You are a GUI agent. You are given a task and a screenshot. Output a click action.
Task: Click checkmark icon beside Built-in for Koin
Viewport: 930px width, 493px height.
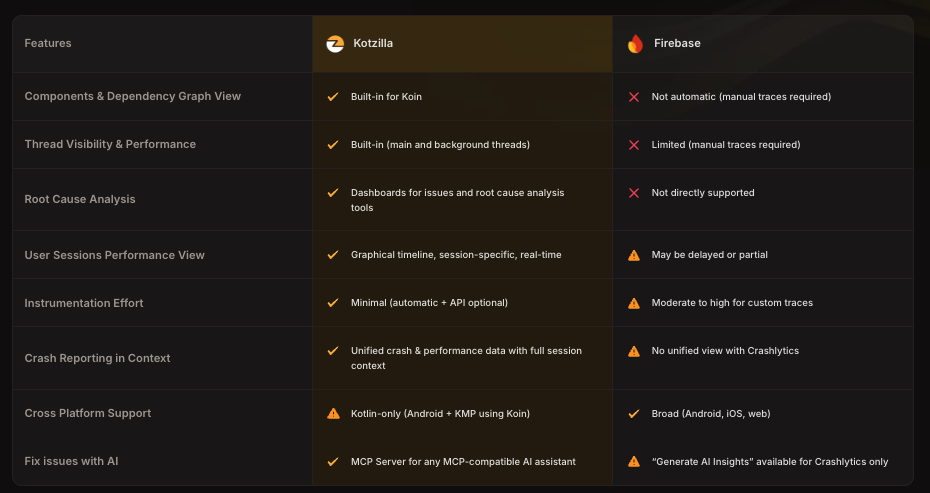[x=333, y=96]
